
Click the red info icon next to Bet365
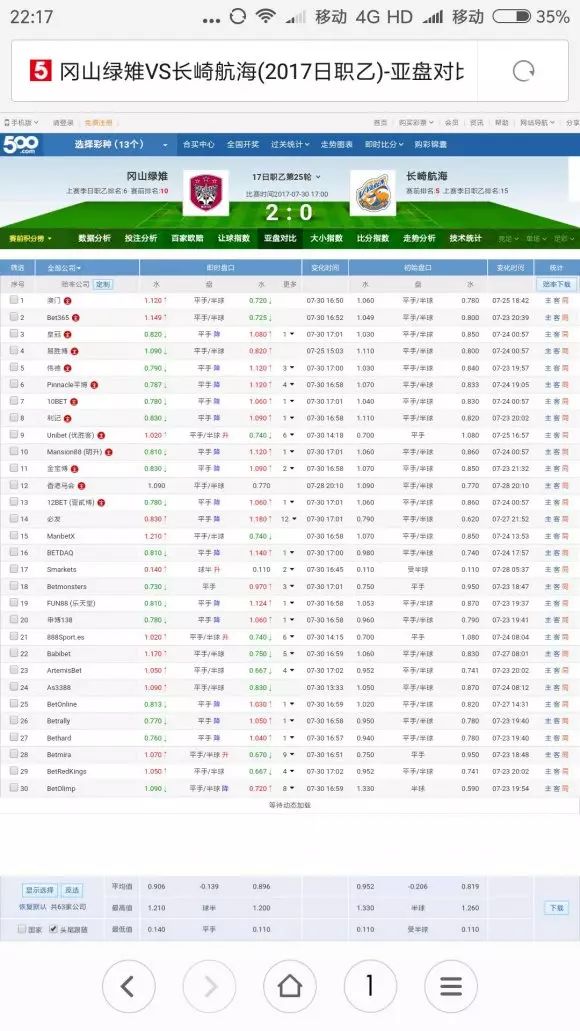coord(76,318)
